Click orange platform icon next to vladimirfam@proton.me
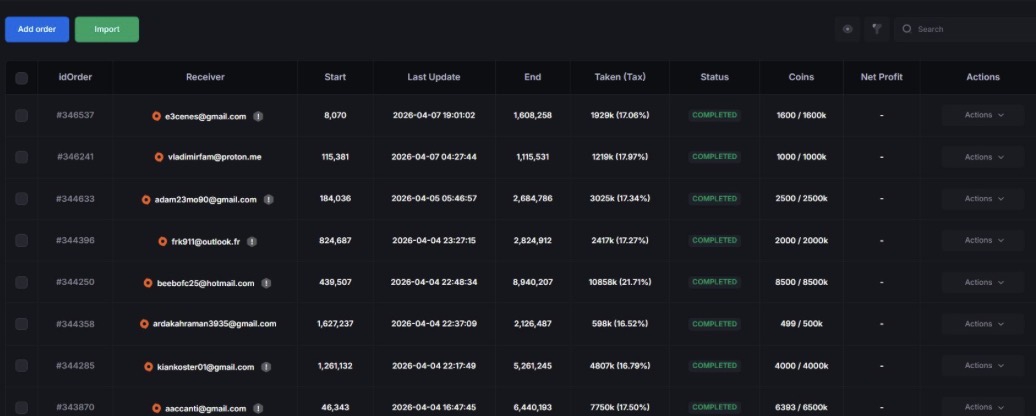 click(159, 157)
